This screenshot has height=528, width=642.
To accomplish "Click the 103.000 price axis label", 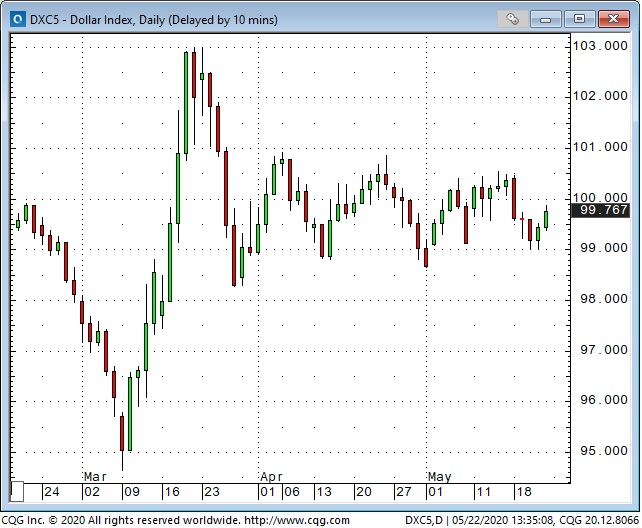I will [600, 46].
